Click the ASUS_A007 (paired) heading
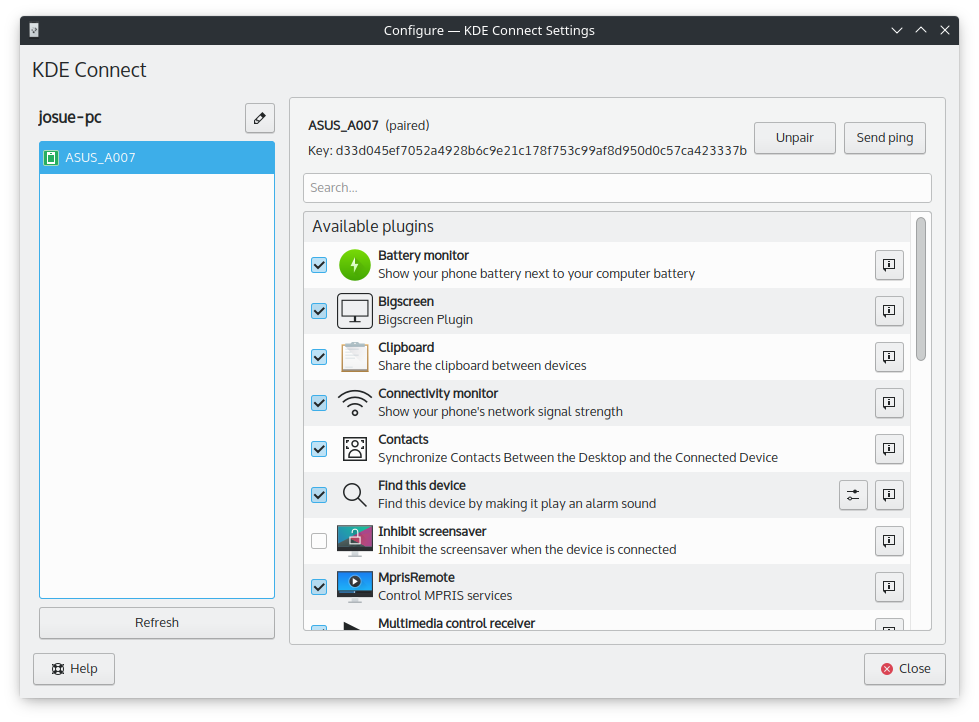Viewport: 979px width, 722px height. [368, 126]
